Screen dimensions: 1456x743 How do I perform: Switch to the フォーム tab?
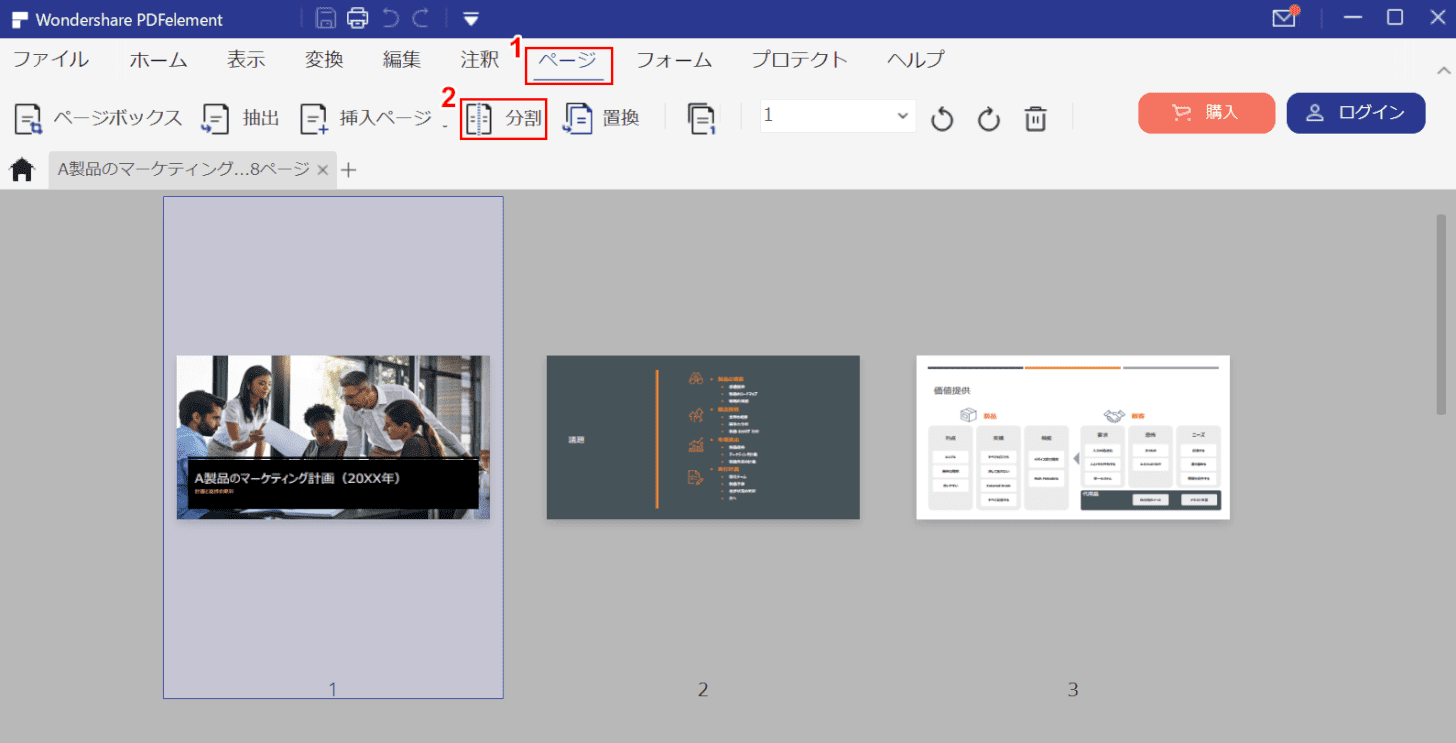click(x=674, y=60)
